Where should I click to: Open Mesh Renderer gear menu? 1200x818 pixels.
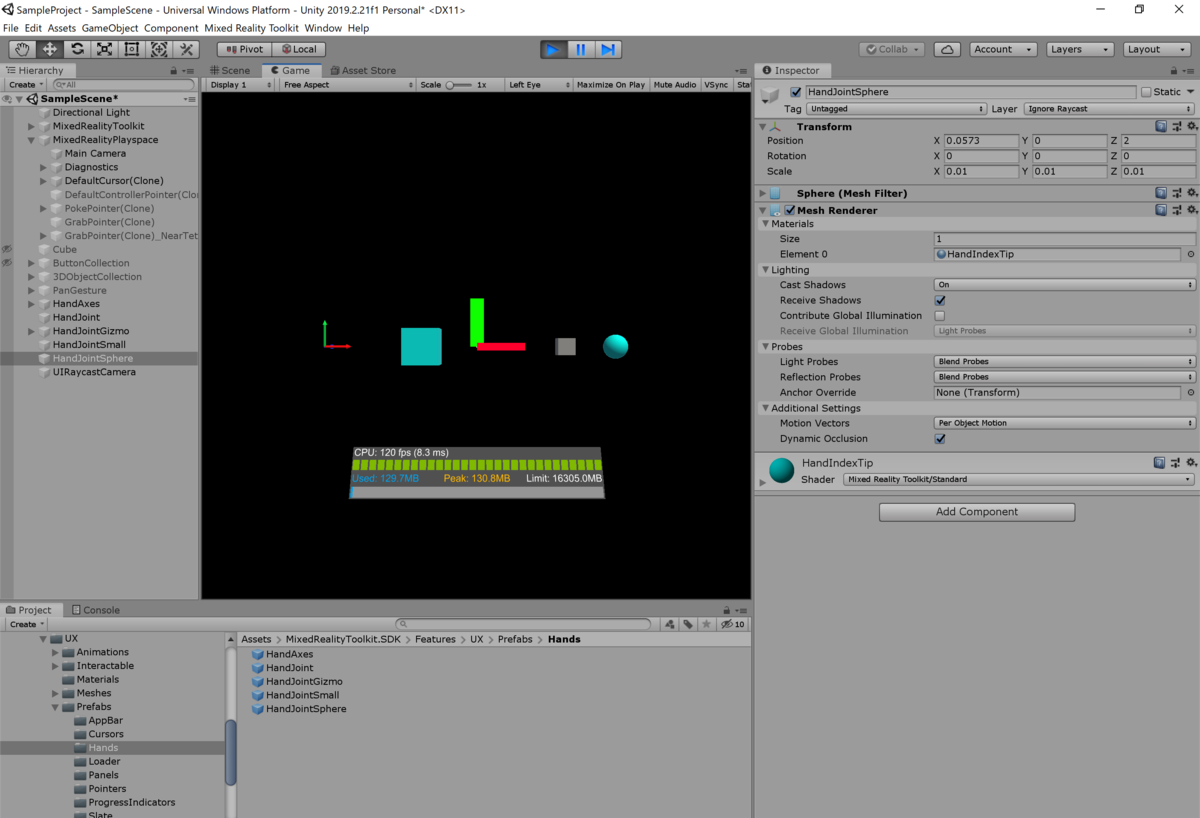(x=1190, y=210)
